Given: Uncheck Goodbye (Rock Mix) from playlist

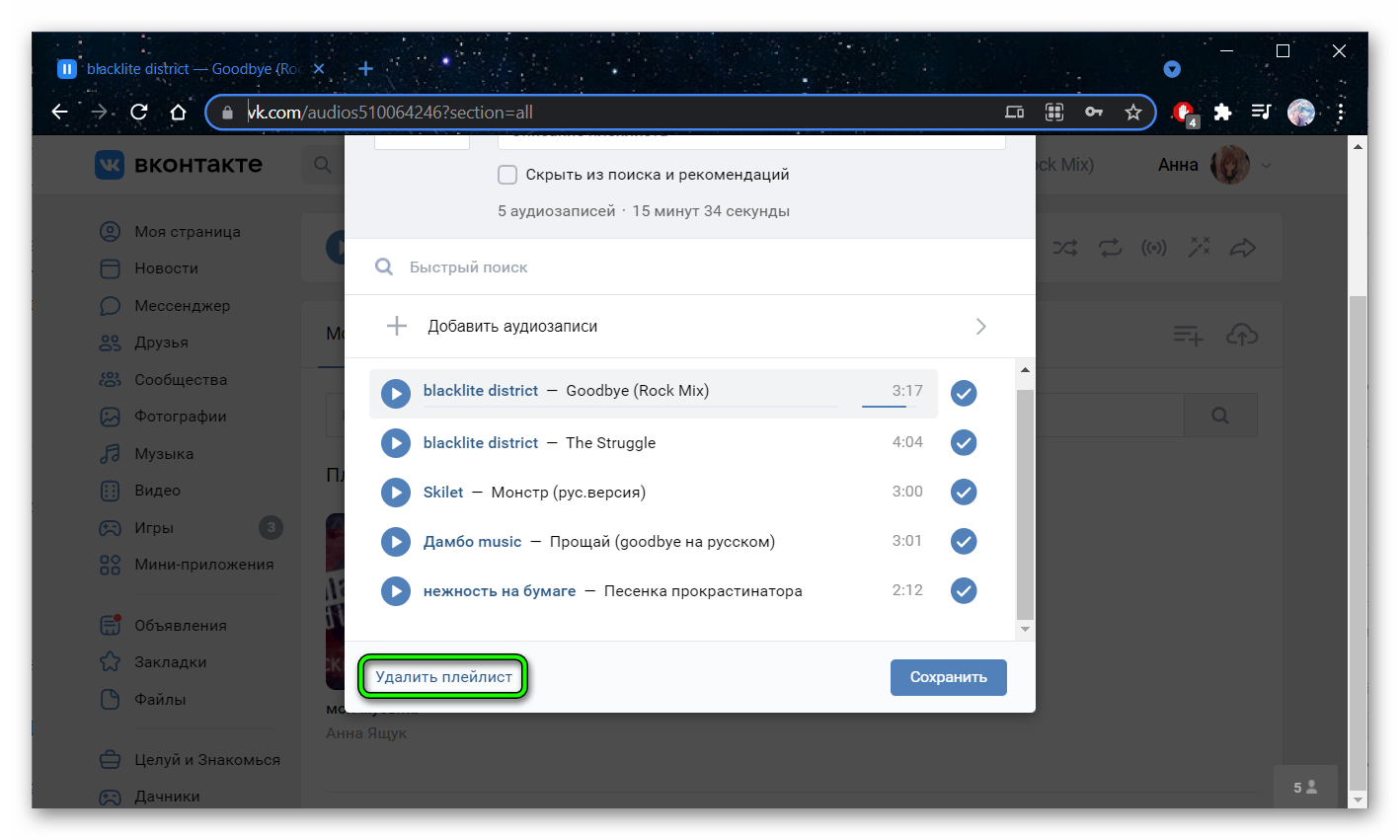Looking at the screenshot, I should [964, 394].
